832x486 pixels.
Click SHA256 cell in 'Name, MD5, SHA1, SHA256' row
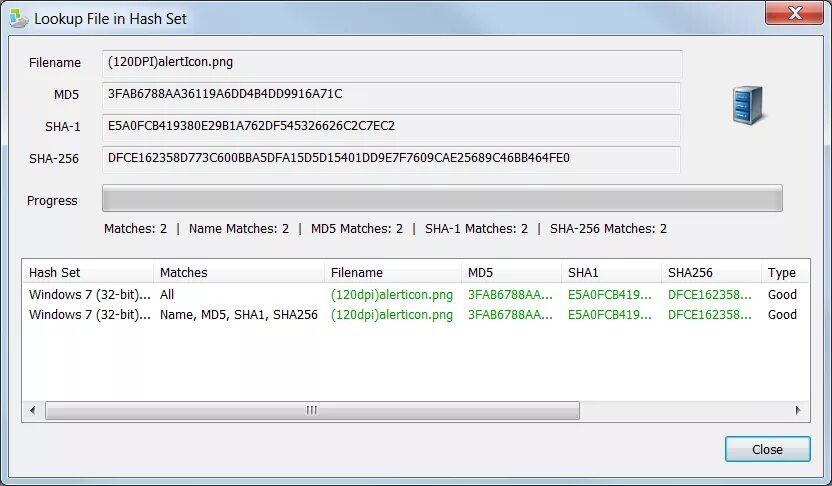(709, 315)
